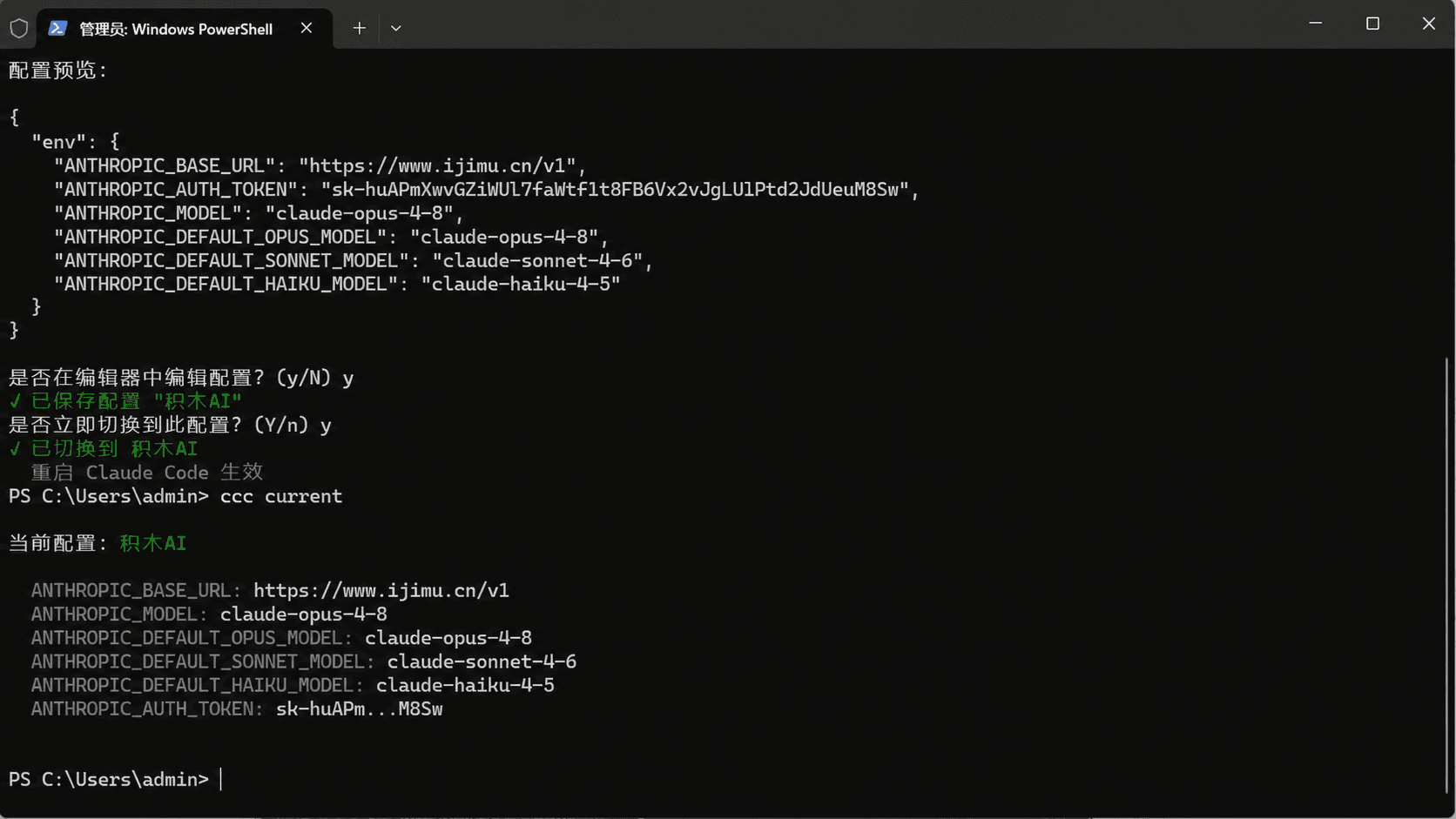1456x819 pixels.
Task: Click green 积木AI next to 当前配置
Action: (x=153, y=543)
